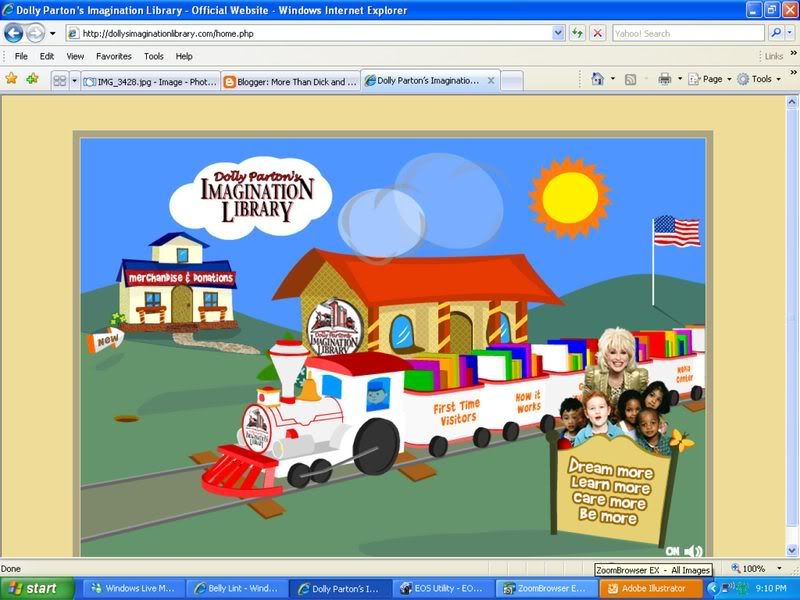This screenshot has height=600, width=800.
Task: Open the recent pages dropdown arrow
Action: click(x=52, y=34)
